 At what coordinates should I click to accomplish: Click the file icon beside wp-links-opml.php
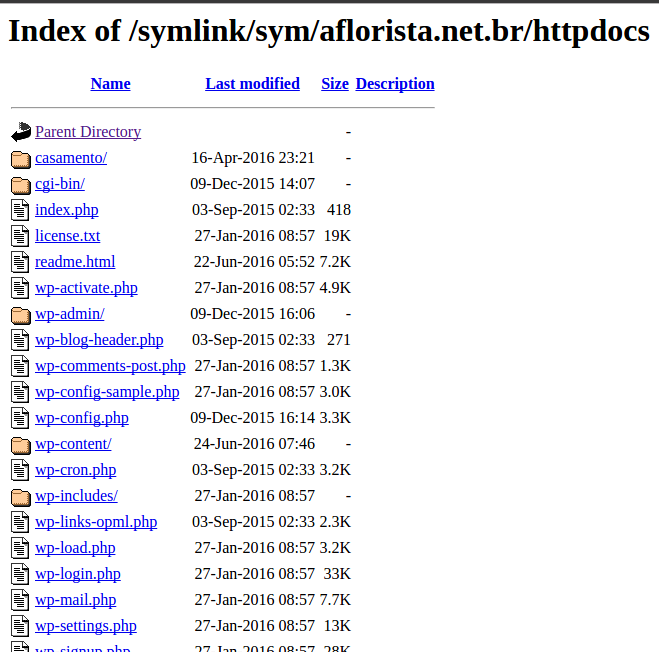tap(20, 522)
